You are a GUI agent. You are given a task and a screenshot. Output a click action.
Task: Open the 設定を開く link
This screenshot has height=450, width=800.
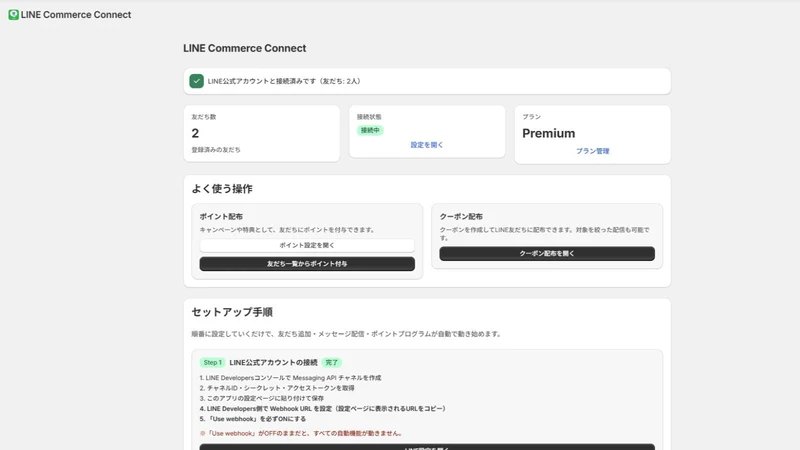(427, 145)
